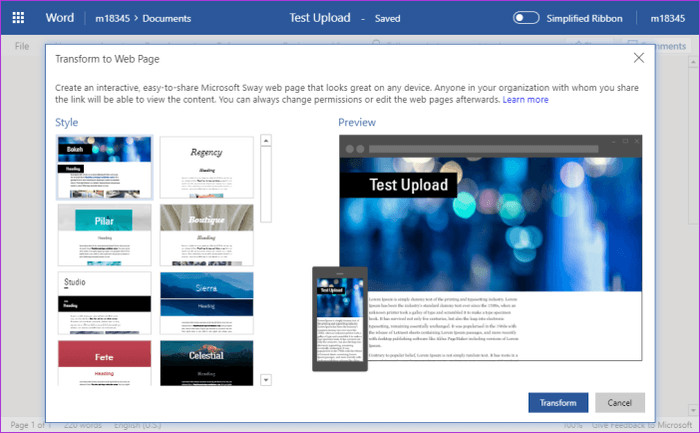Select the Boutique style thumbnail
Viewport: 700px width, 433px height.
click(207, 235)
